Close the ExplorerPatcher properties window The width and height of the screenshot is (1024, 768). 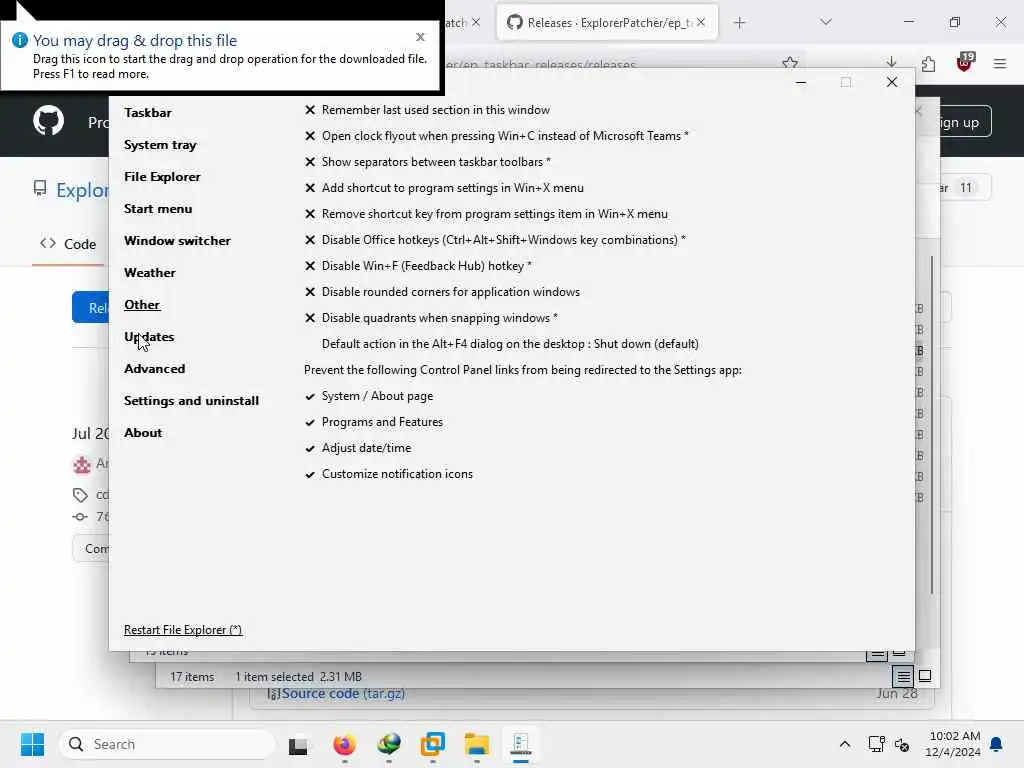pyautogui.click(x=892, y=82)
